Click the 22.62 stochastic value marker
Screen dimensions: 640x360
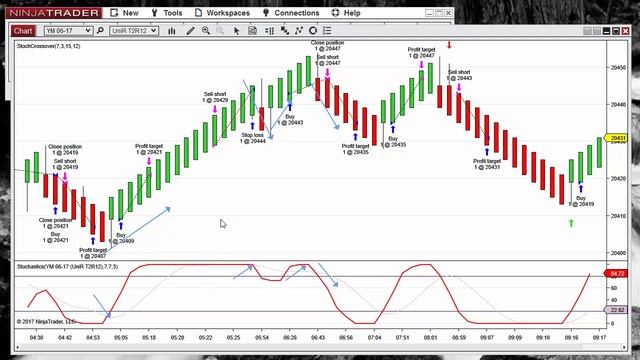pyautogui.click(x=616, y=310)
